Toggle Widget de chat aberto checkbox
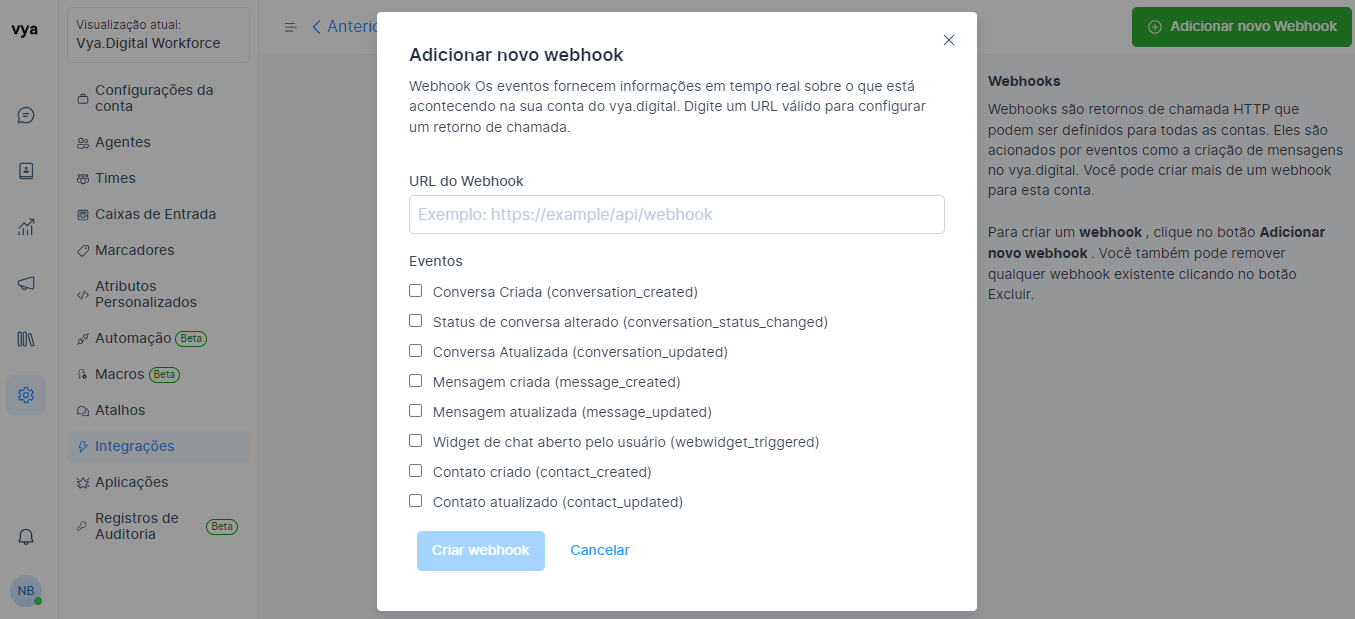 (416, 441)
